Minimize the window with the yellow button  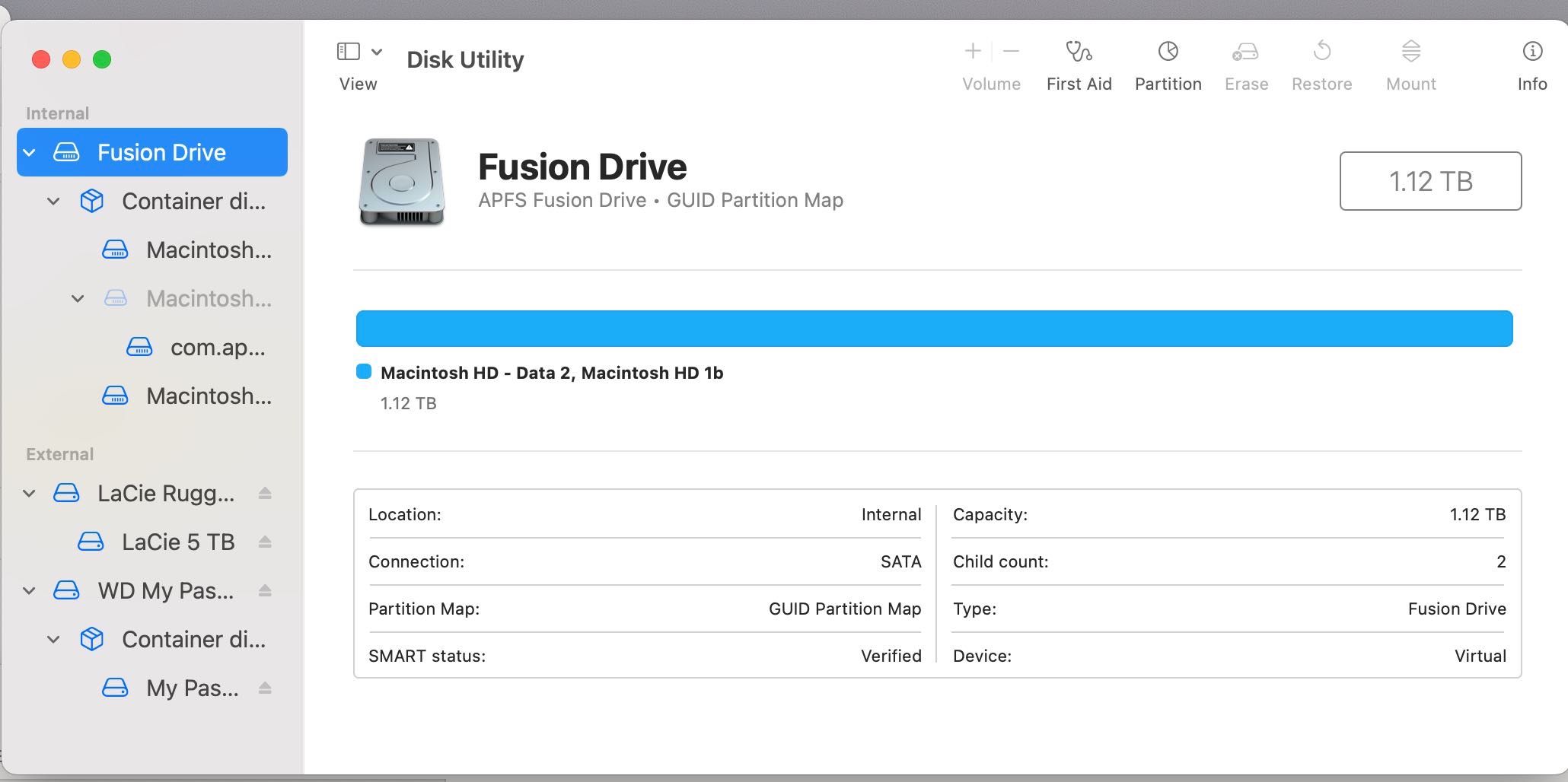(72, 59)
